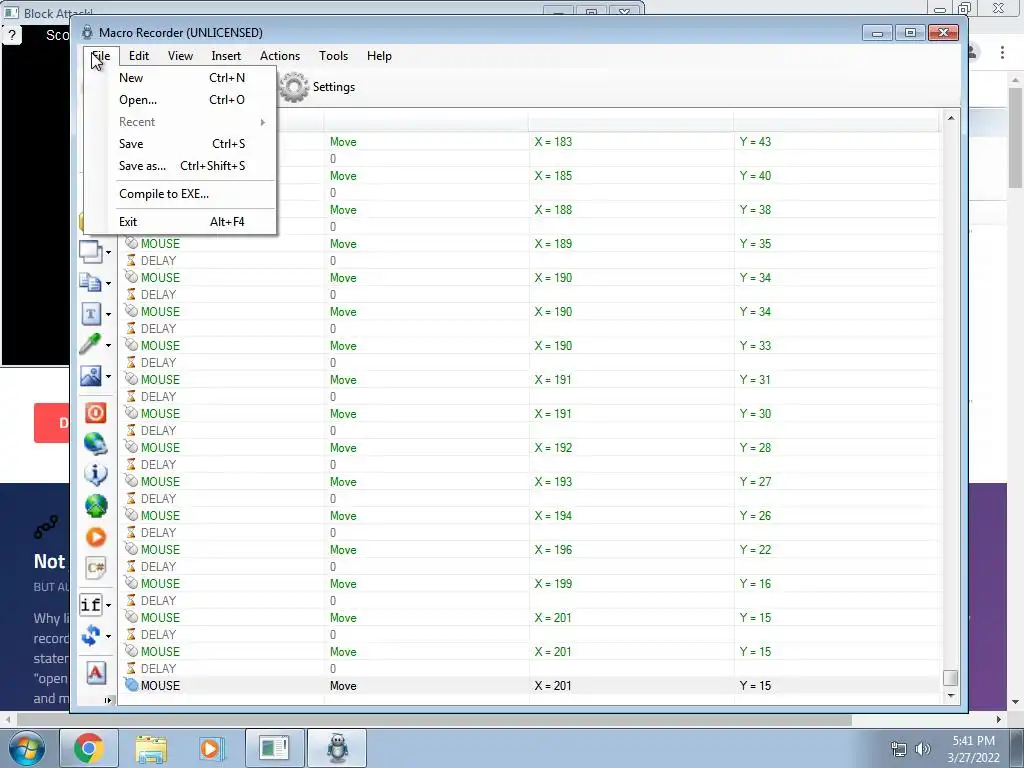Click the network tray icon

(x=899, y=749)
